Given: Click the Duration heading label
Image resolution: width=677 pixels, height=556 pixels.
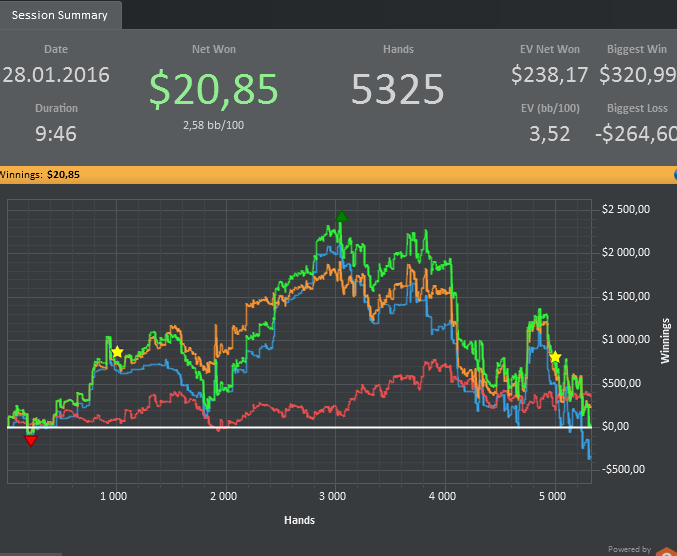Looking at the screenshot, I should tap(56, 108).
